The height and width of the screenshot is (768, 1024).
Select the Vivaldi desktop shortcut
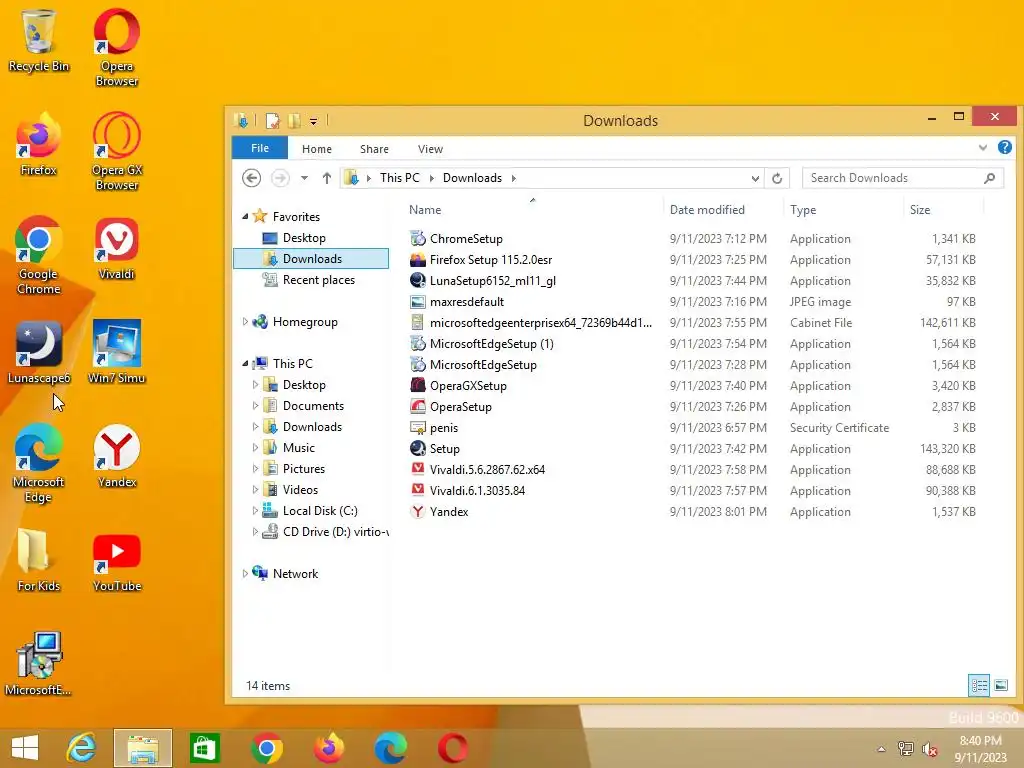tap(116, 249)
